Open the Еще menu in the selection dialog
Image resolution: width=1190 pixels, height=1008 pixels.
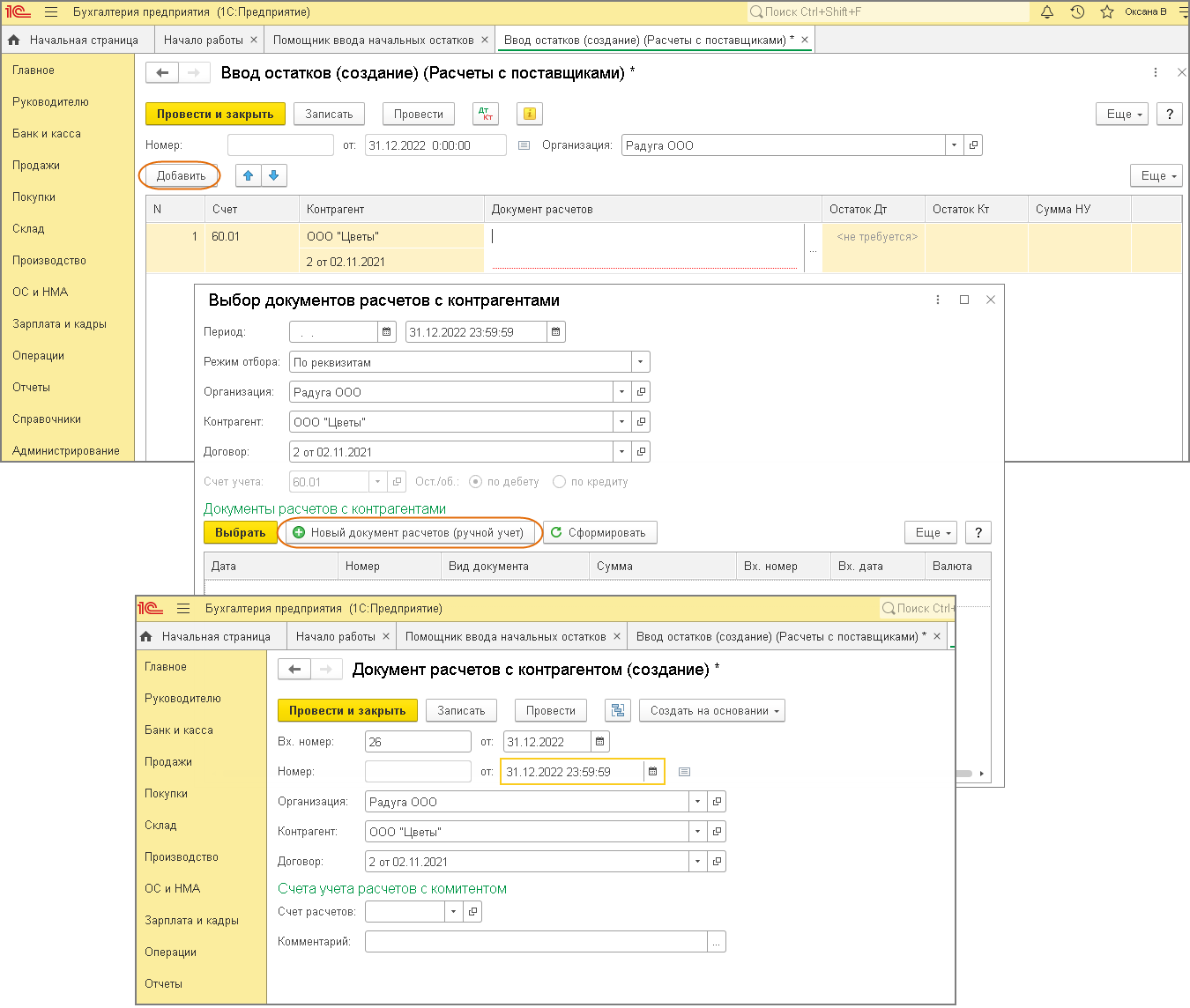931,532
